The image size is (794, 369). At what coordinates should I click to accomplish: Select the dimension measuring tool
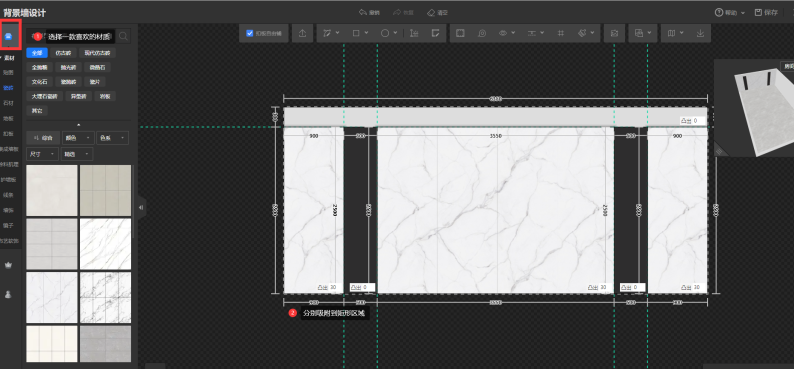coord(414,33)
